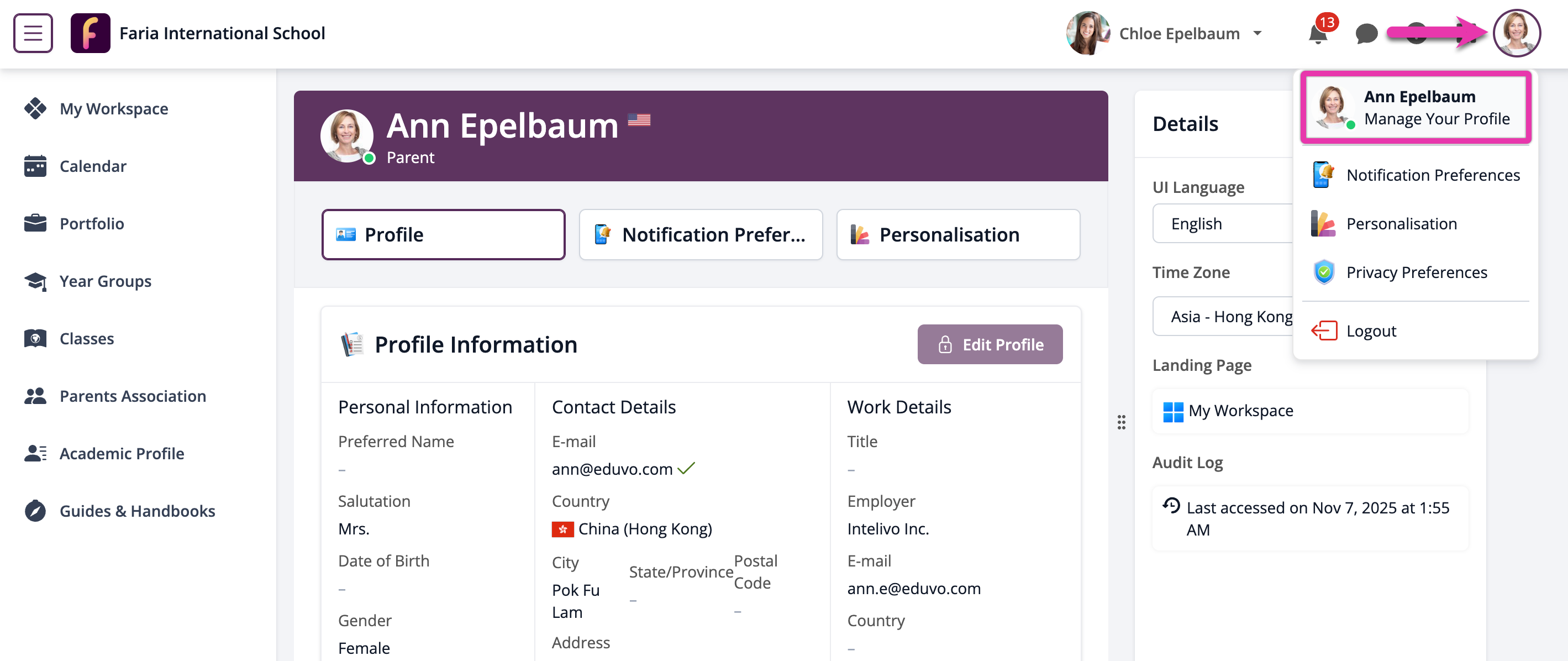This screenshot has width=1568, height=661.
Task: Switch to the Notification Preferences tab
Action: (x=701, y=234)
